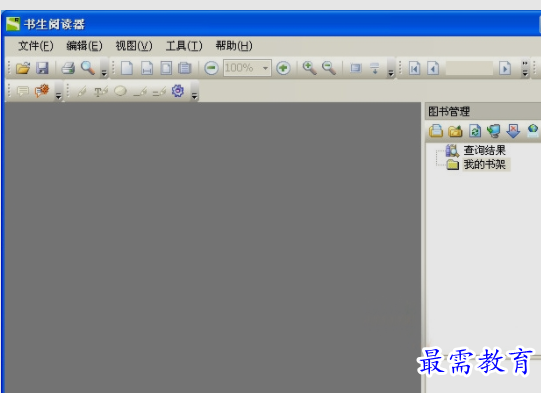Click the blue gear settings icon
The height and width of the screenshot is (393, 541).
(x=178, y=91)
